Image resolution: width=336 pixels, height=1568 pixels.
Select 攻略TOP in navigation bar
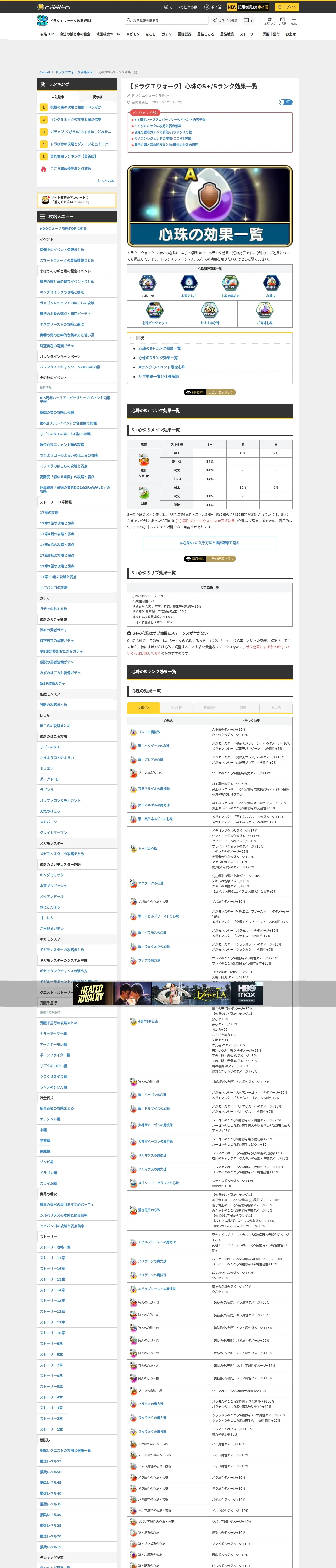[x=47, y=34]
